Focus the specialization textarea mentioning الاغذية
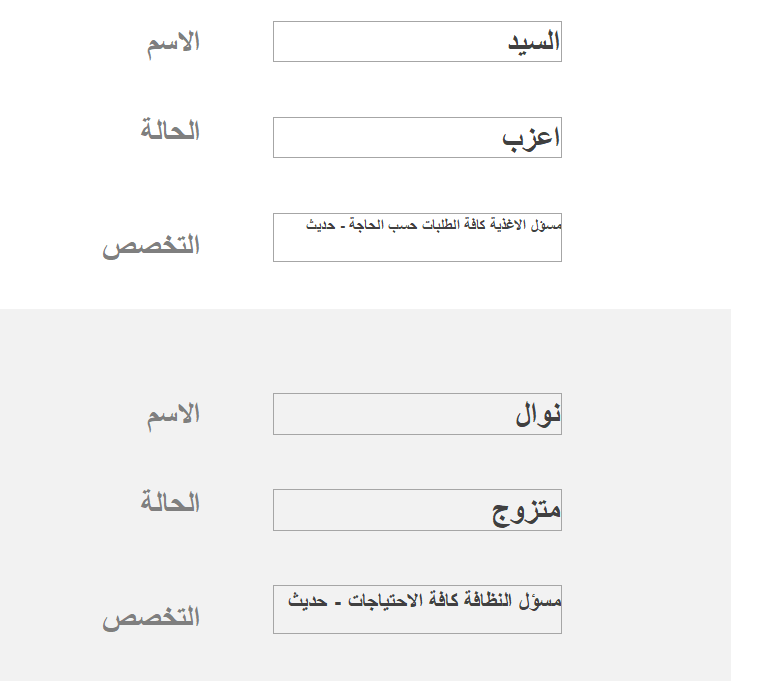The image size is (766, 691). [x=417, y=238]
